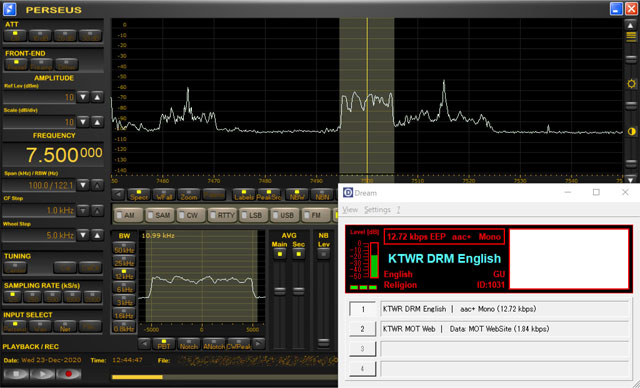Image resolution: width=640 pixels, height=388 pixels.
Task: Increase Scale dB/div with the up arrow
Action: [x=97, y=122]
